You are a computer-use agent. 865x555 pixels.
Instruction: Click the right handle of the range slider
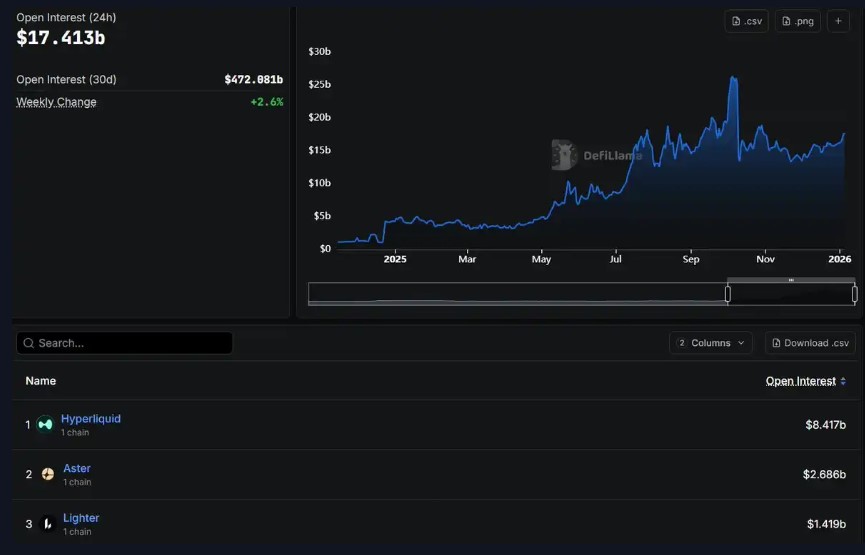click(x=855, y=294)
